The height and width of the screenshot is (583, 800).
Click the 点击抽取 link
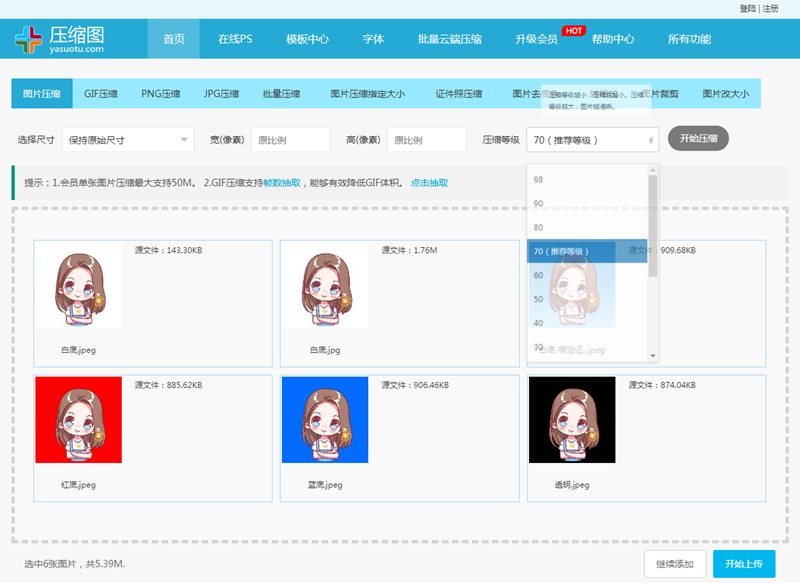430,183
